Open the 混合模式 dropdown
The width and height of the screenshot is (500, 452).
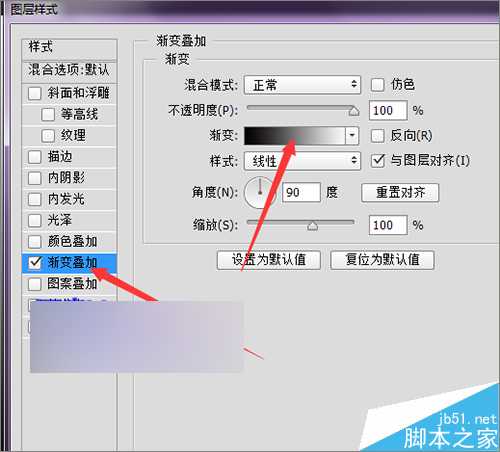tap(302, 85)
